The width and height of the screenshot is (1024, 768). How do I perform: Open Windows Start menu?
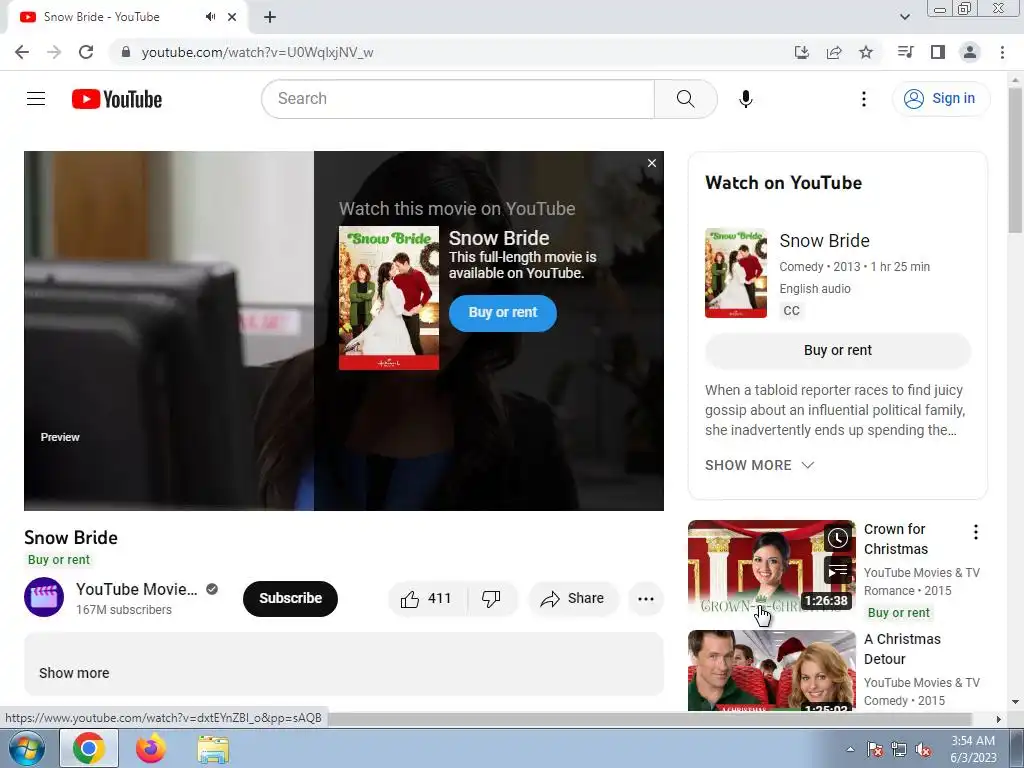(26, 748)
